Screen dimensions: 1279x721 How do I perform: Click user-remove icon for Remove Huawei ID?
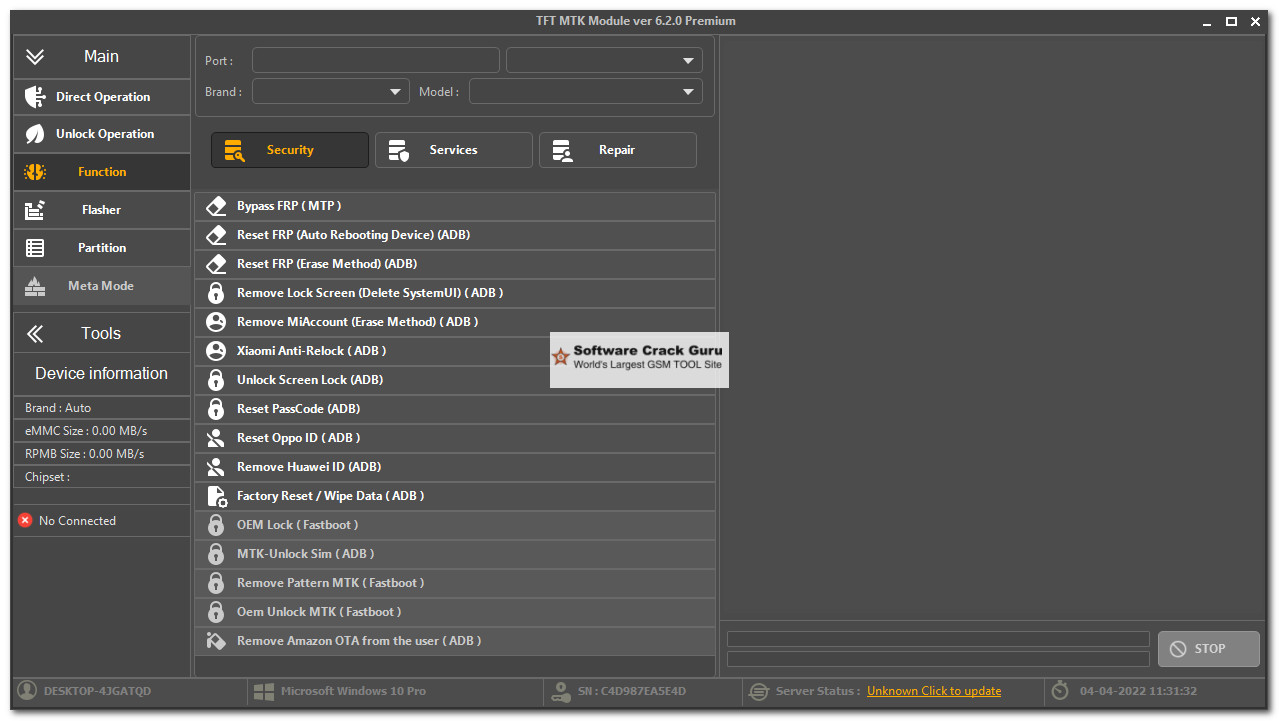pos(216,467)
